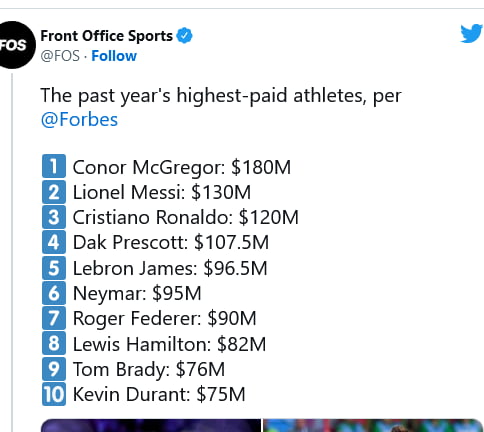484x432 pixels.
Task: Click the Twitter bird logo icon
Action: 472,33
